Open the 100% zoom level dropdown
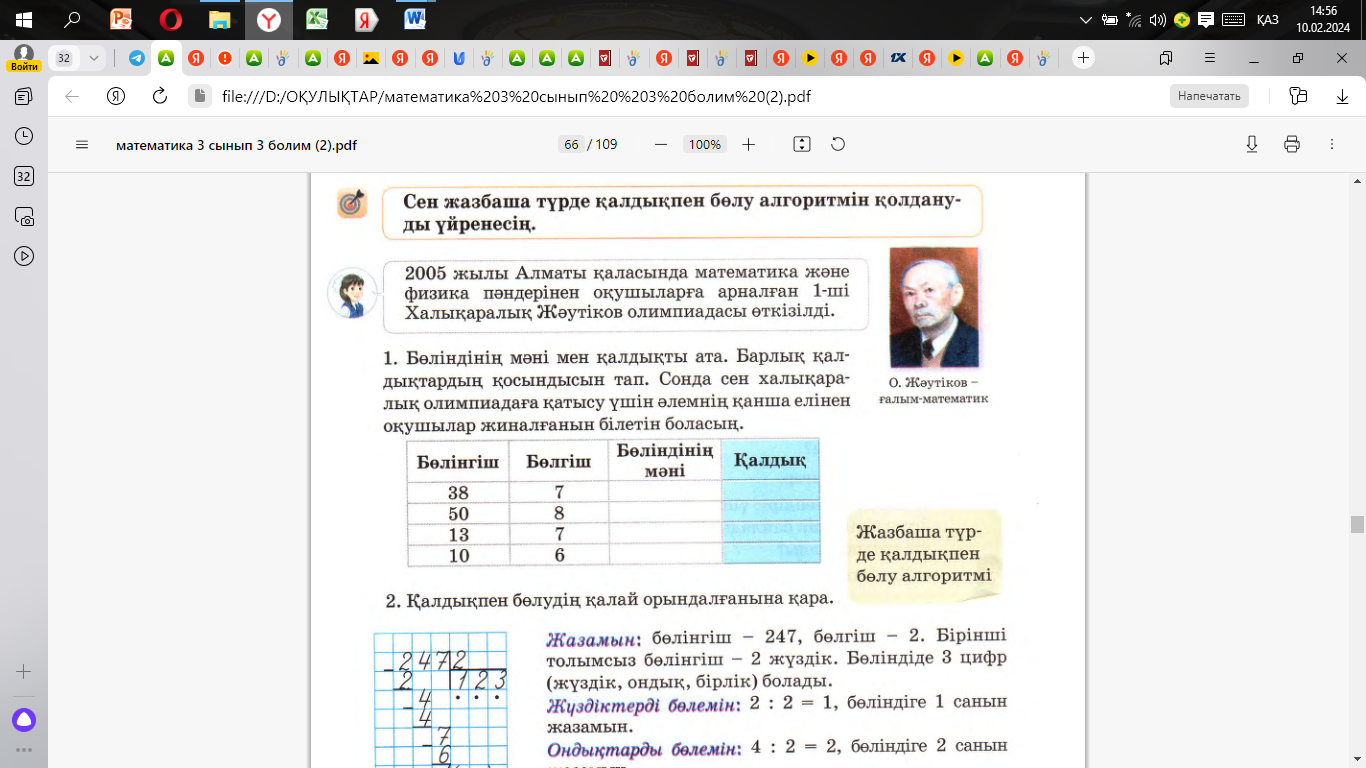The image size is (1366, 768). [x=705, y=144]
